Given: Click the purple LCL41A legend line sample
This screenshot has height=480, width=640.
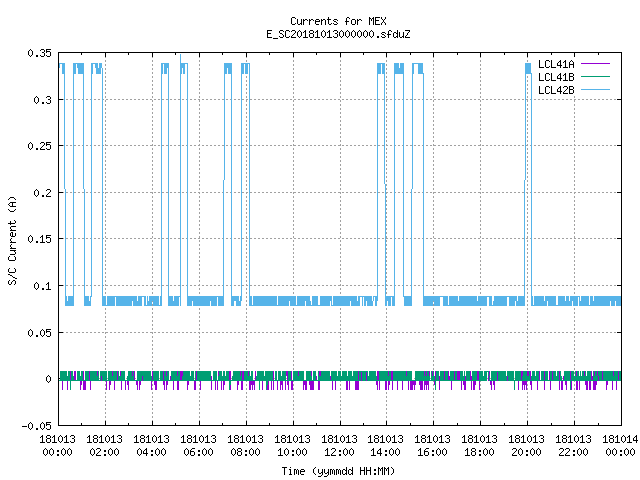Looking at the screenshot, I should point(595,64).
